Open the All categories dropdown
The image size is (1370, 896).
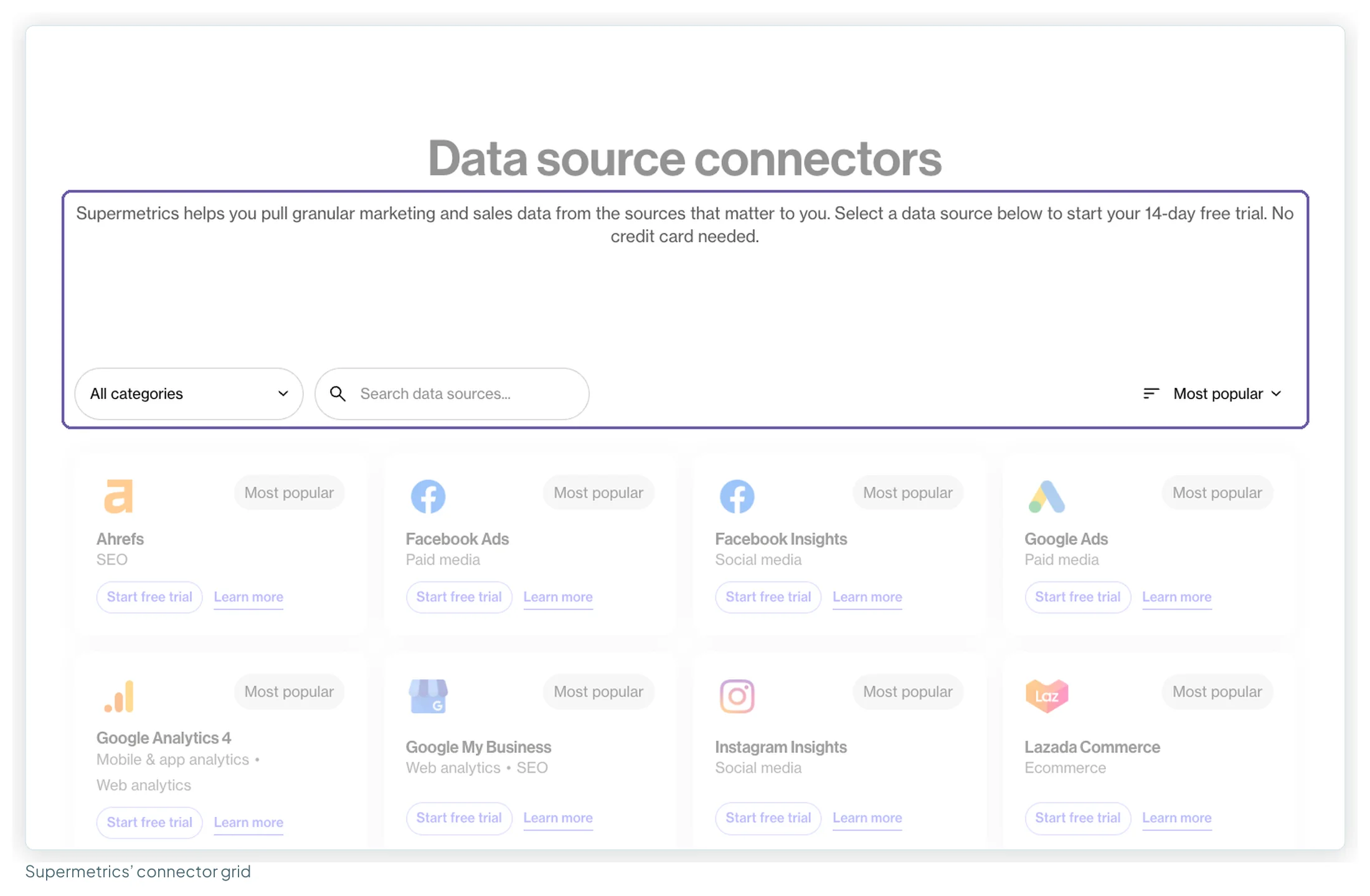[x=189, y=394]
